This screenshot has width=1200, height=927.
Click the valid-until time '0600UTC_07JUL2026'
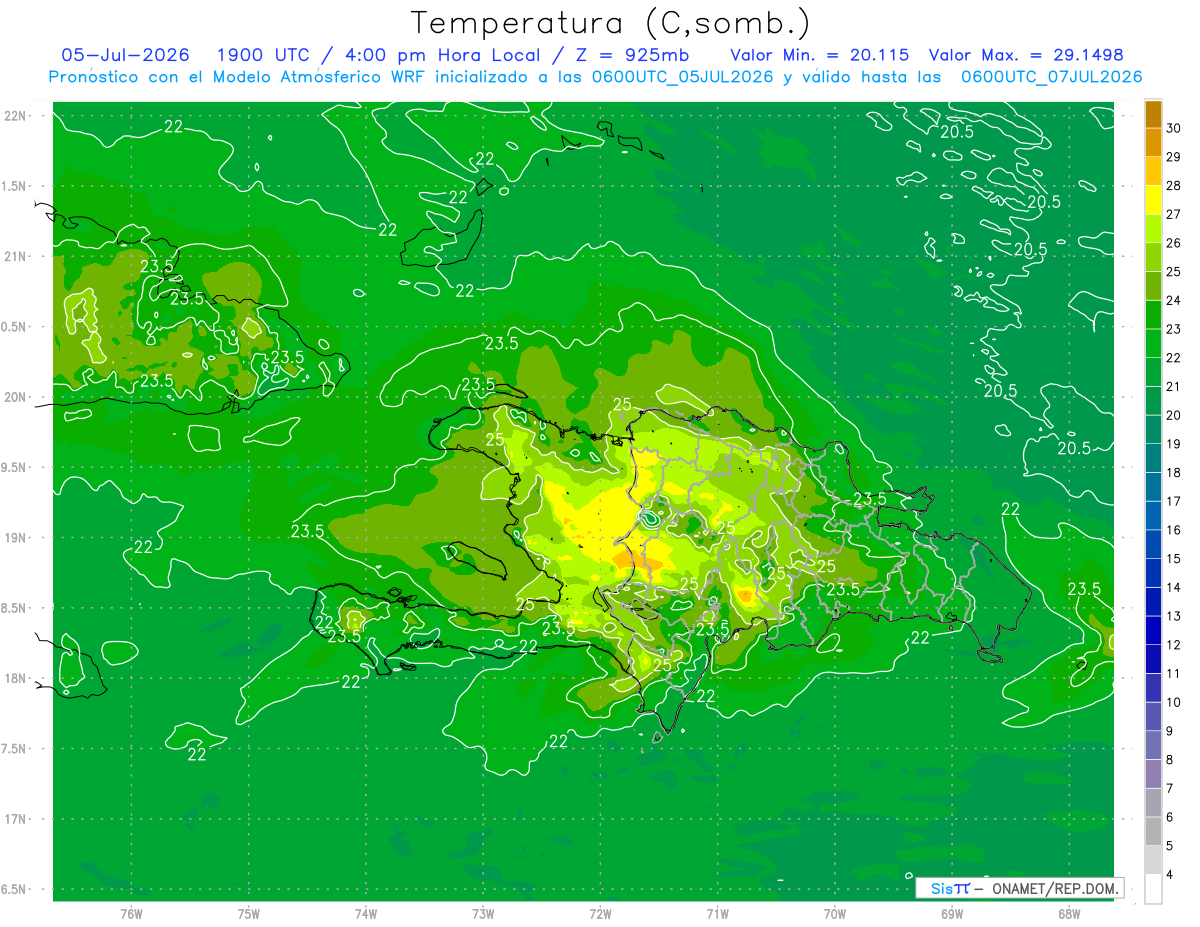pyautogui.click(x=1051, y=77)
